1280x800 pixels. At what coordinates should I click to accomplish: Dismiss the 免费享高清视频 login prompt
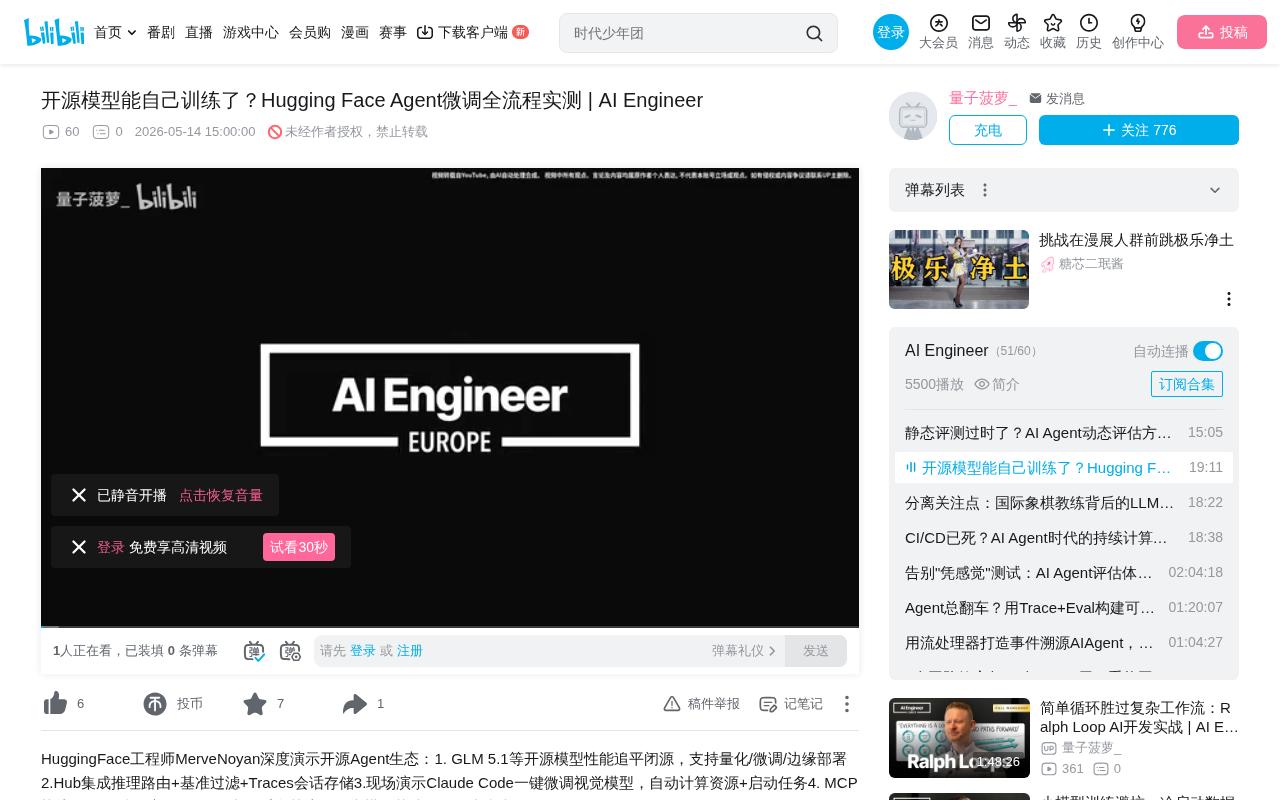[79, 547]
